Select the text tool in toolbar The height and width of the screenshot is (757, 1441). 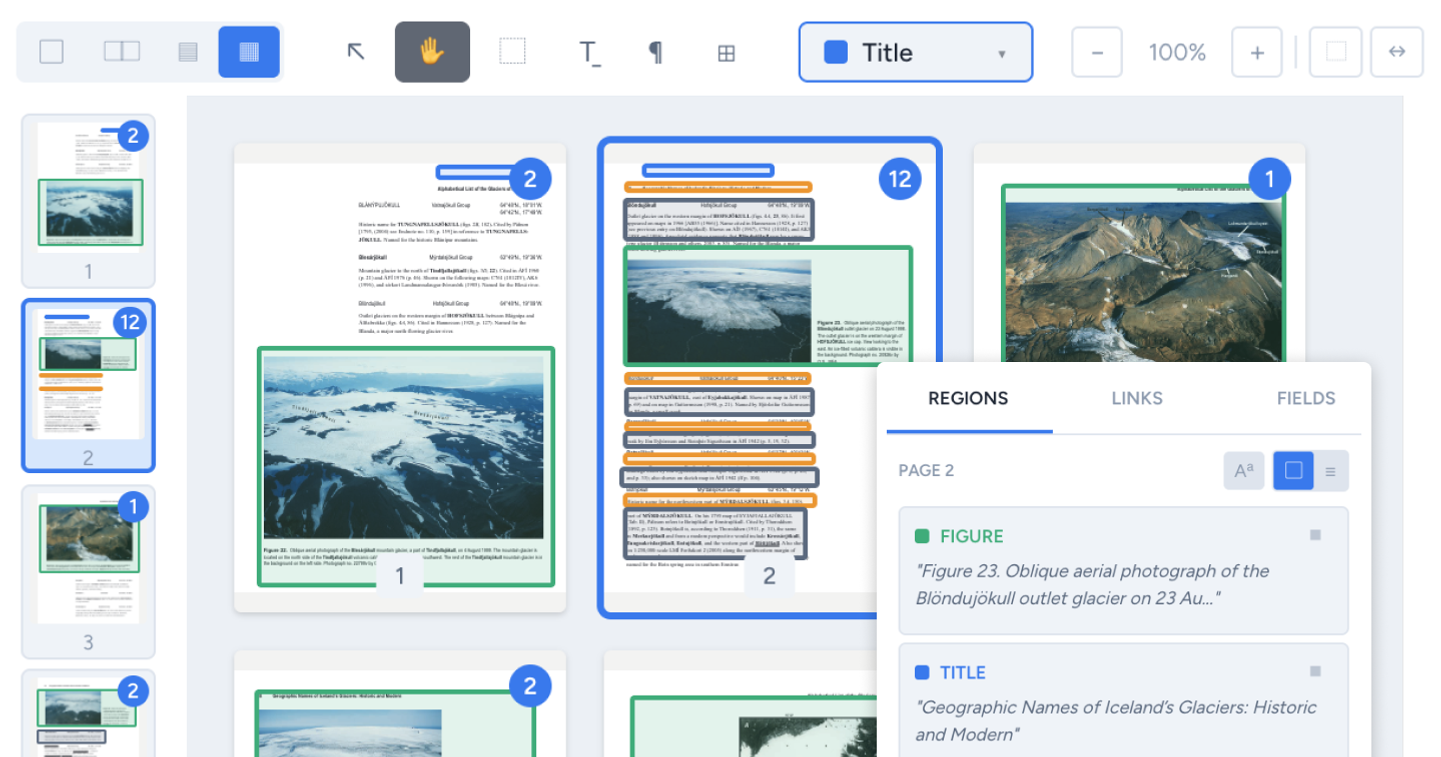pos(590,52)
